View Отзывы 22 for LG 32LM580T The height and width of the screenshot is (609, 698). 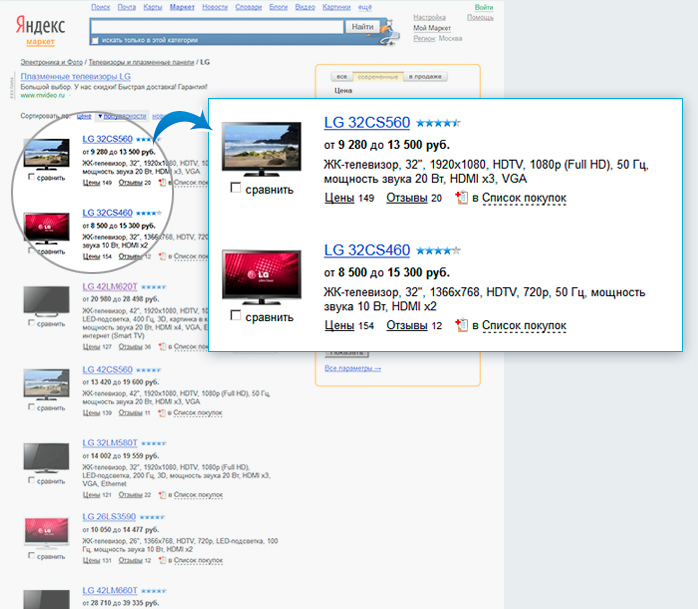coord(134,495)
